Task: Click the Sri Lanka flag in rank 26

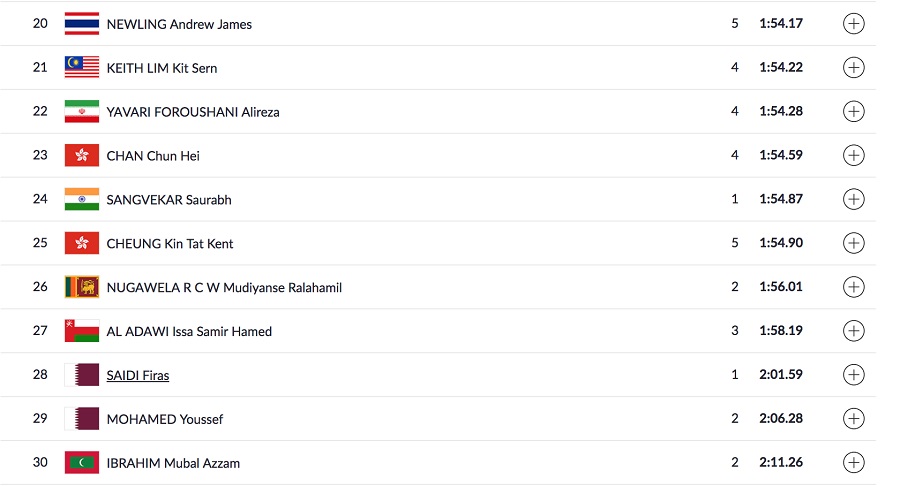Action: [82, 287]
